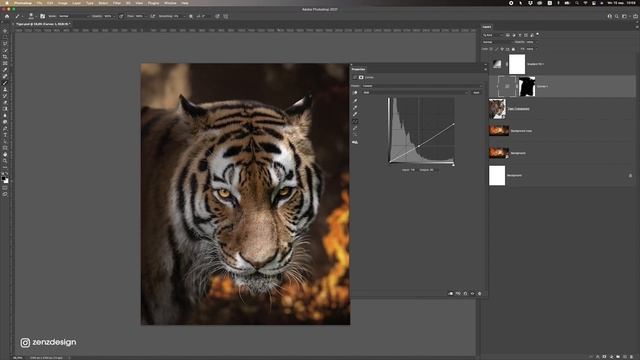Open the Curves Preset dropdown
Screen dimensions: 640x360
click(x=422, y=86)
